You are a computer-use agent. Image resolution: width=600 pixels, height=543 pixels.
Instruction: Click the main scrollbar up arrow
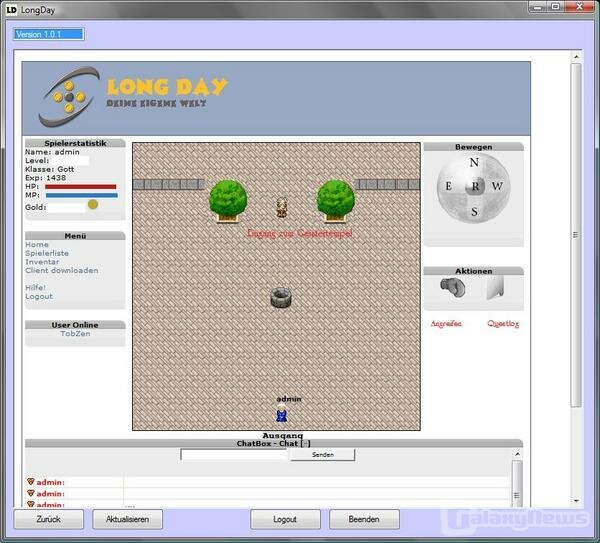pyautogui.click(x=576, y=57)
